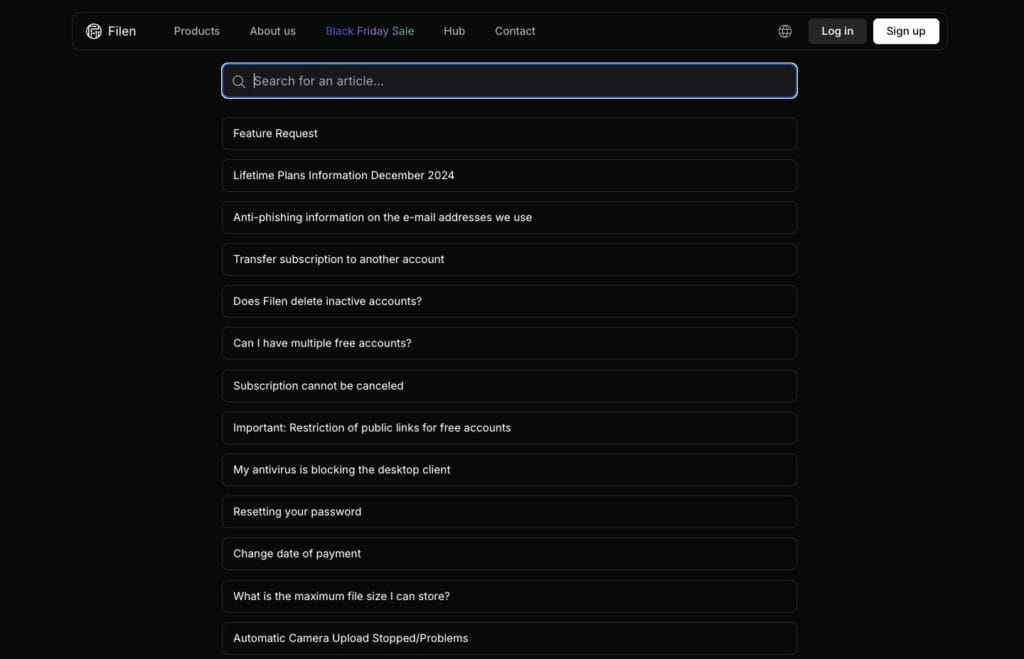Viewport: 1024px width, 659px height.
Task: Click the Sign up button
Action: (905, 31)
